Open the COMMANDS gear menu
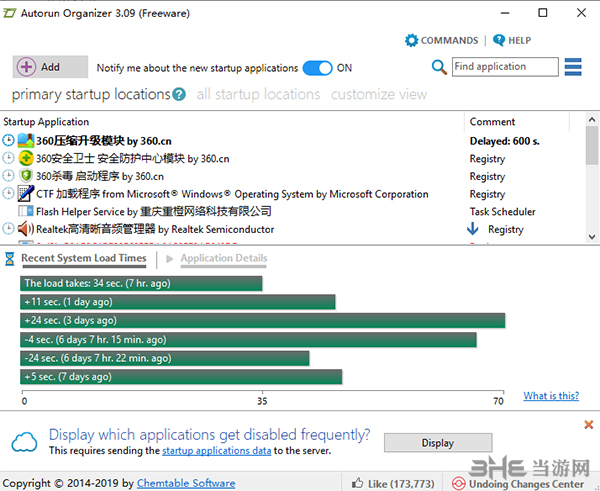Screen dimensions: 600x491 click(x=441, y=40)
